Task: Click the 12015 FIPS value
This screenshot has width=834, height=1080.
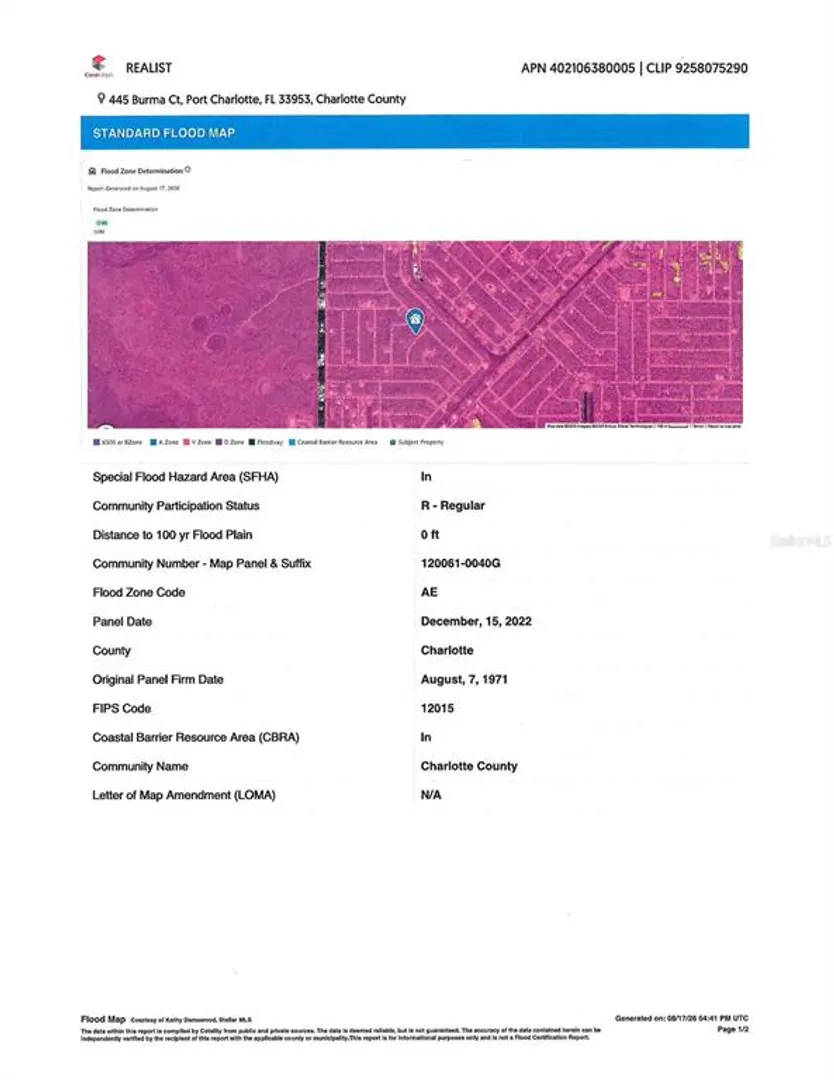Action: [x=437, y=708]
